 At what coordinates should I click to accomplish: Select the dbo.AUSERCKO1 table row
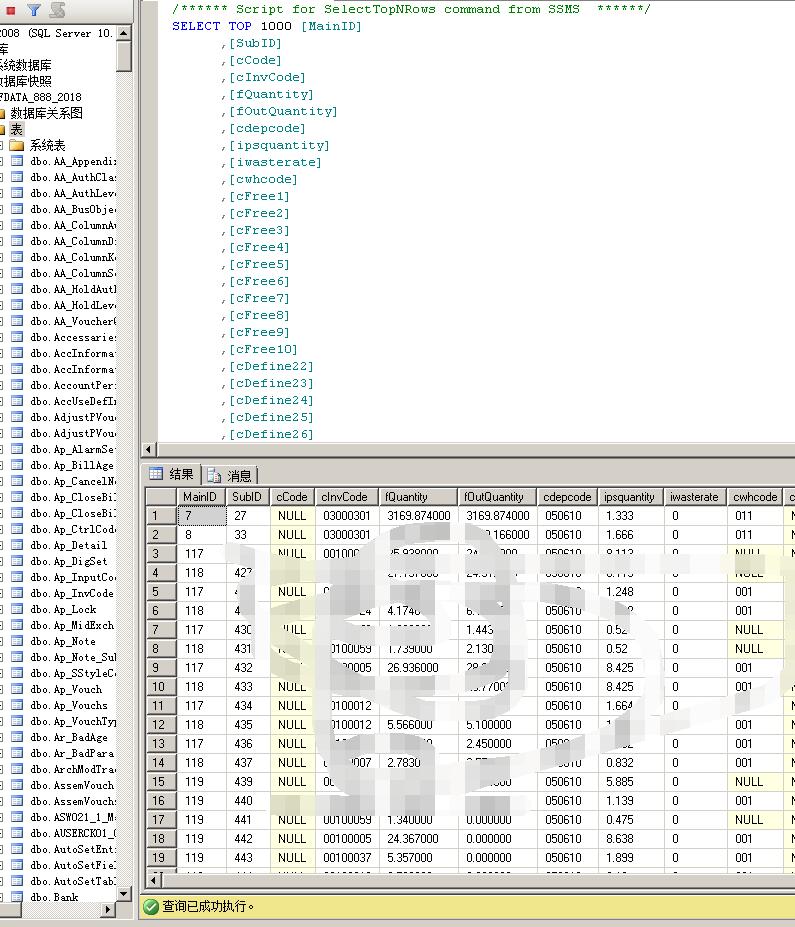(x=73, y=832)
